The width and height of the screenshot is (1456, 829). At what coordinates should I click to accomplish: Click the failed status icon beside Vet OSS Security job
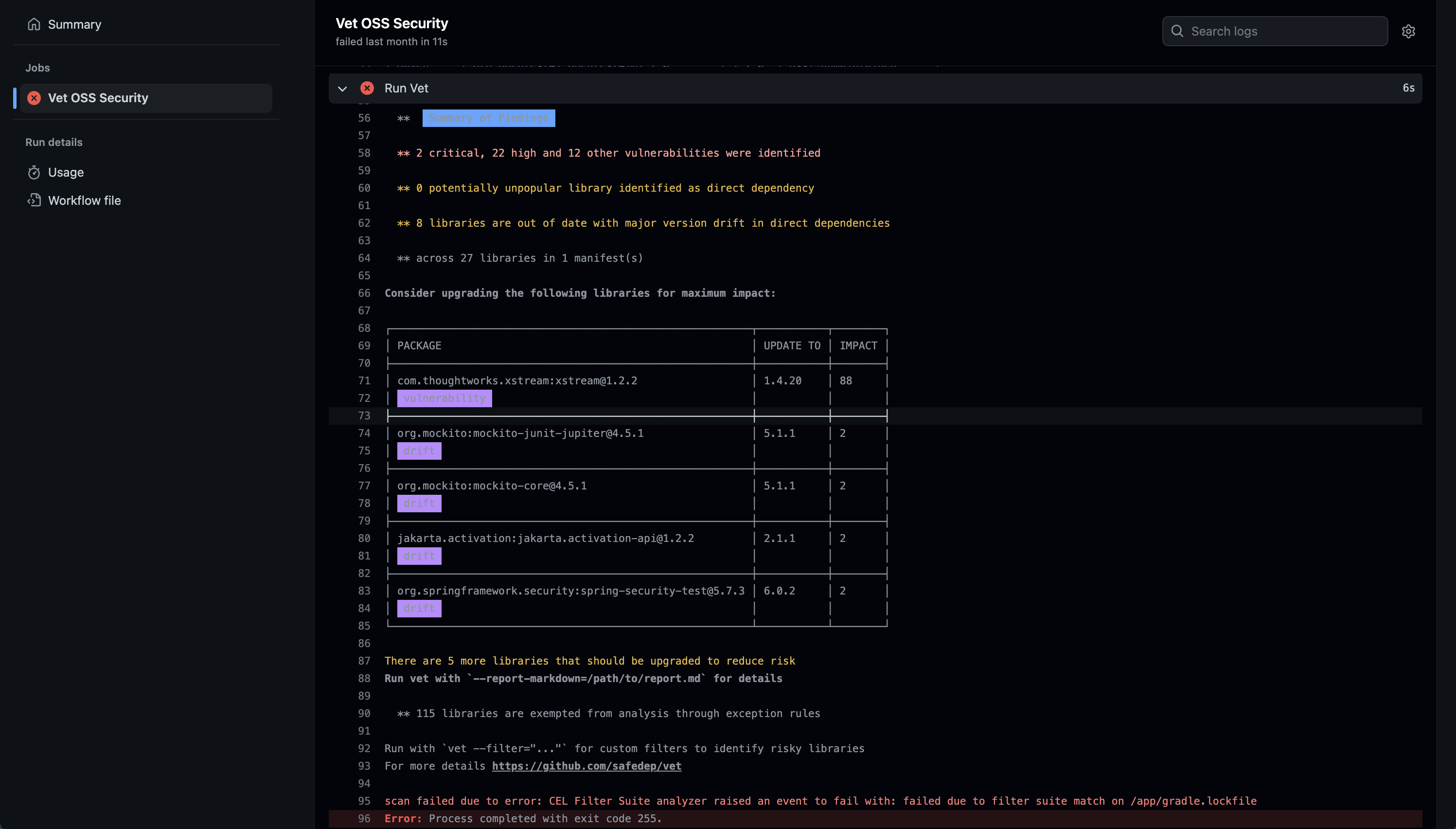pyautogui.click(x=34, y=98)
